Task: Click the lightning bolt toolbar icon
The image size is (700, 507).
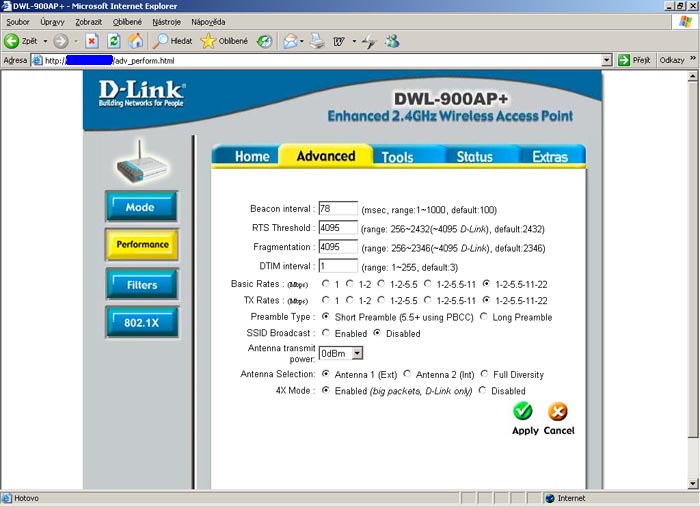Action: coord(370,42)
